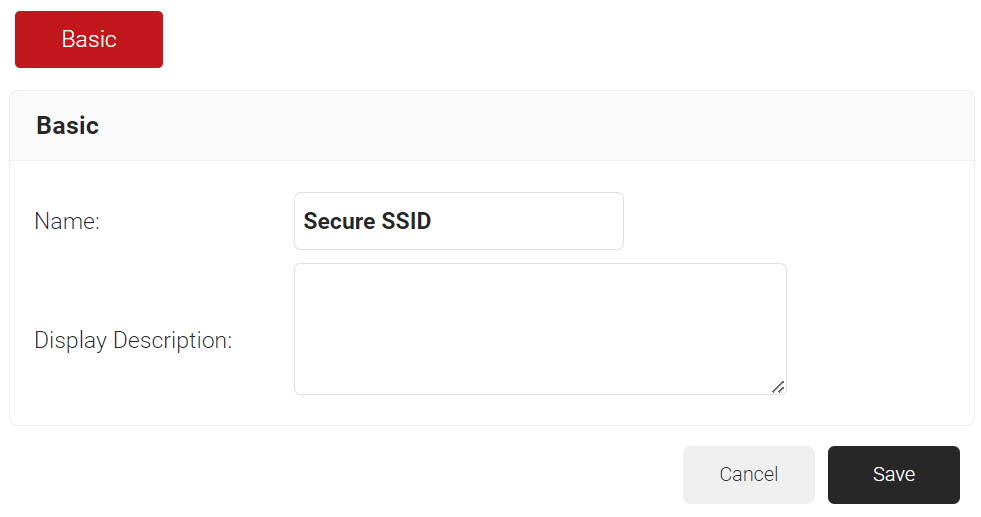Image resolution: width=981 pixels, height=517 pixels.
Task: Click the Name field label
Action: pyautogui.click(x=67, y=221)
